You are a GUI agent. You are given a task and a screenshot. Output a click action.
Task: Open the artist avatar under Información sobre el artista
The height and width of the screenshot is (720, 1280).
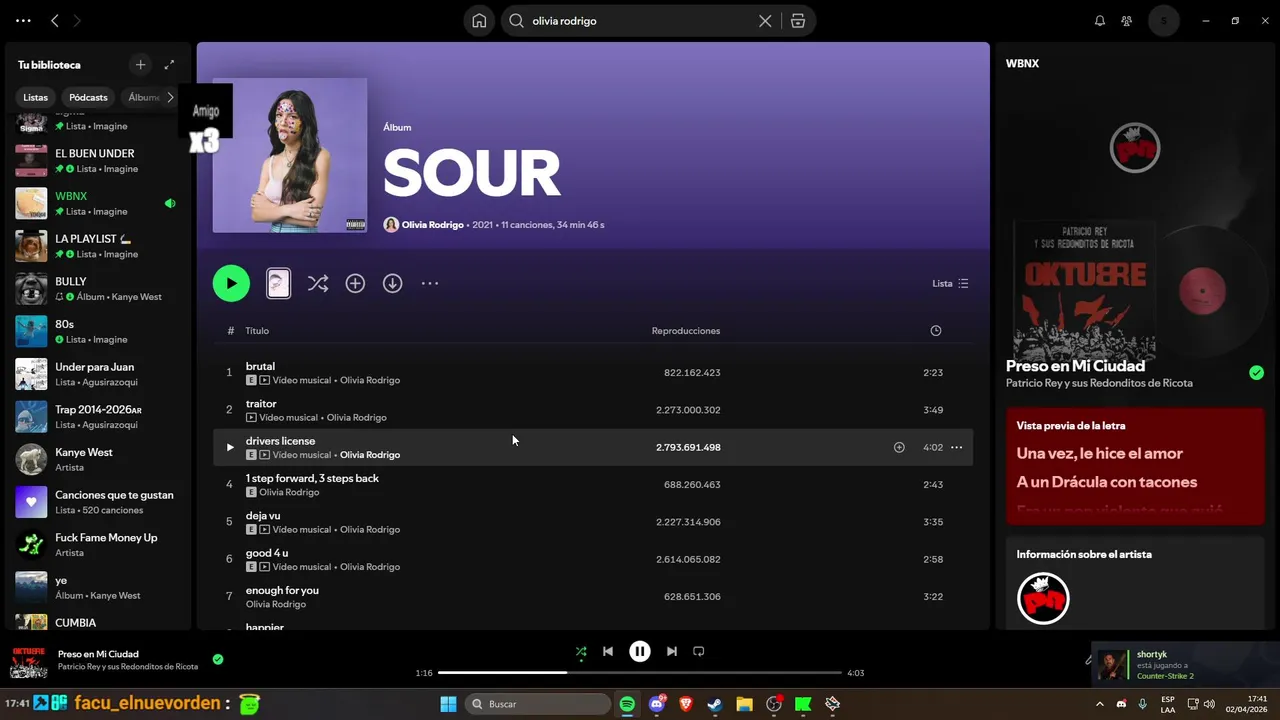tap(1043, 598)
